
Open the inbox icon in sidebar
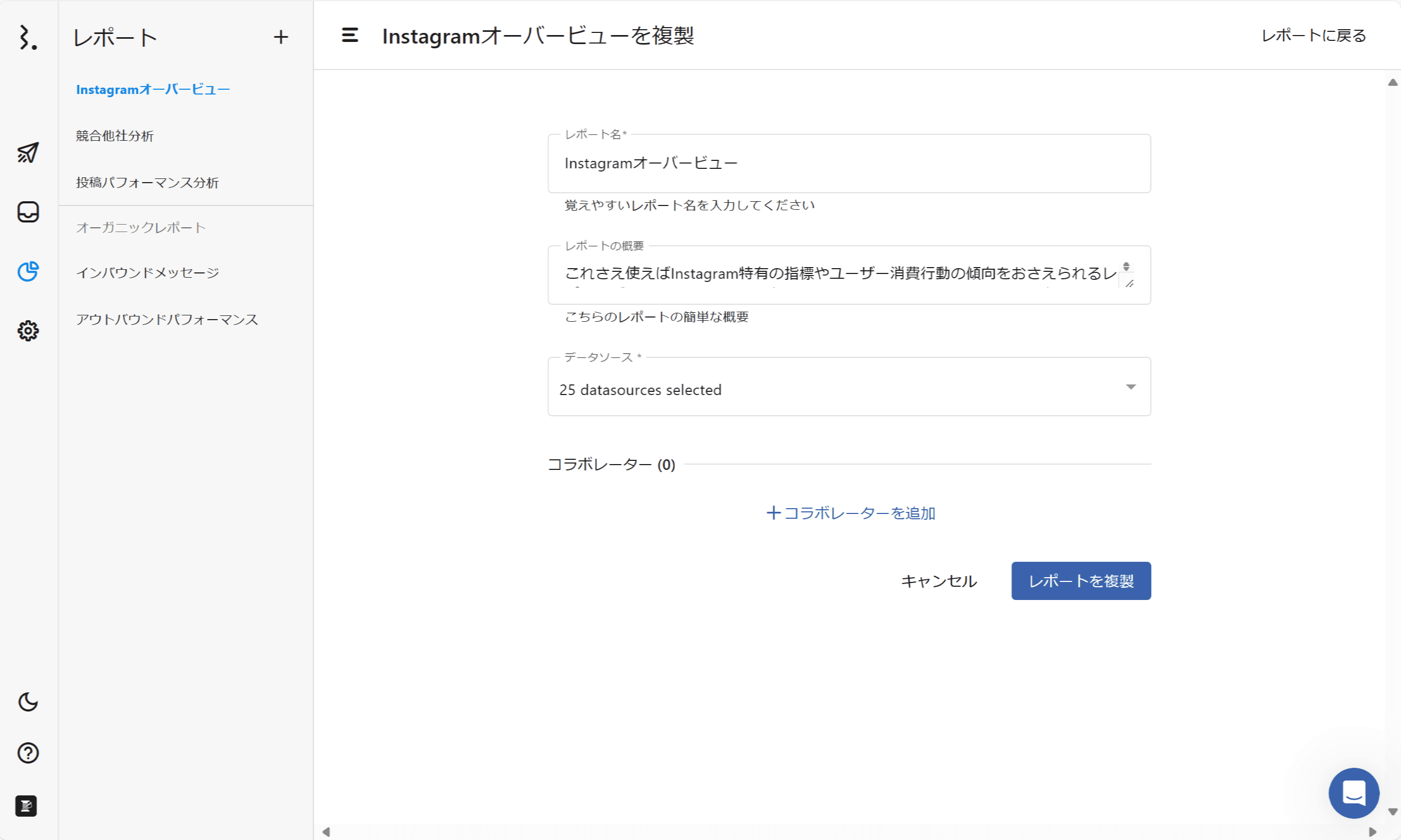pos(28,212)
